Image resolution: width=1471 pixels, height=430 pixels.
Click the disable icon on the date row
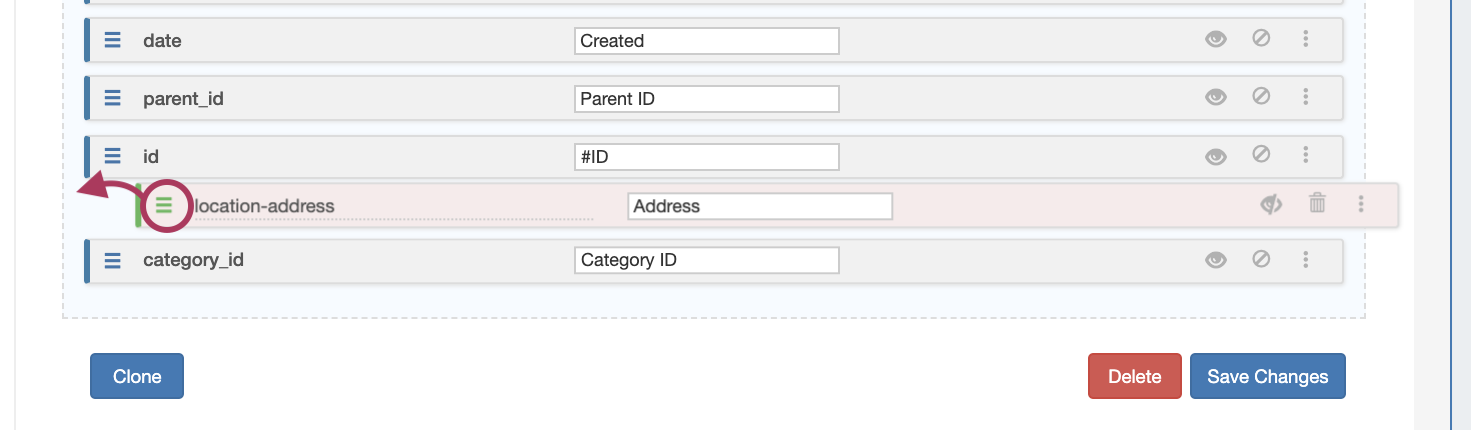tap(1261, 39)
